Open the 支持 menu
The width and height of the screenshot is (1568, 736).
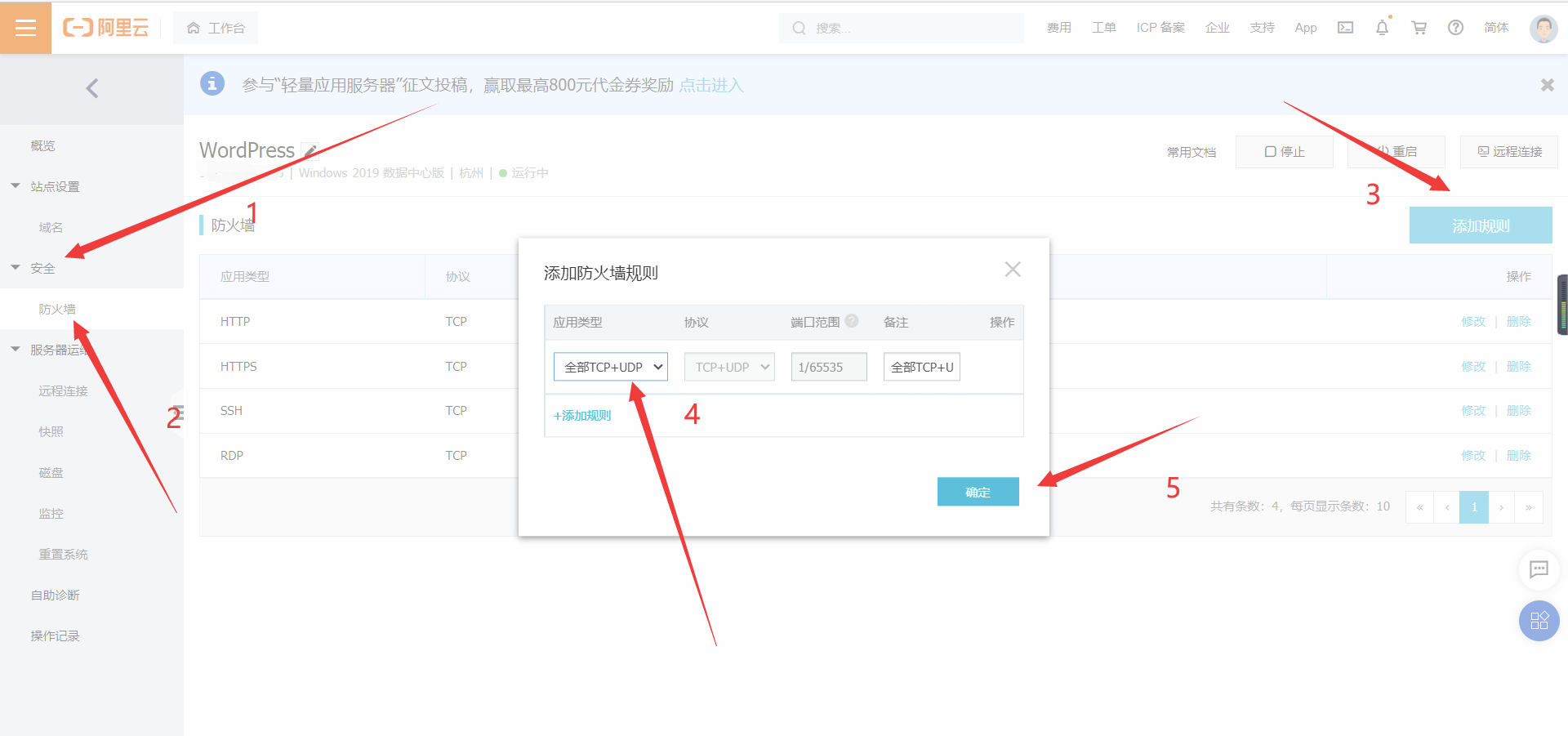point(1262,28)
